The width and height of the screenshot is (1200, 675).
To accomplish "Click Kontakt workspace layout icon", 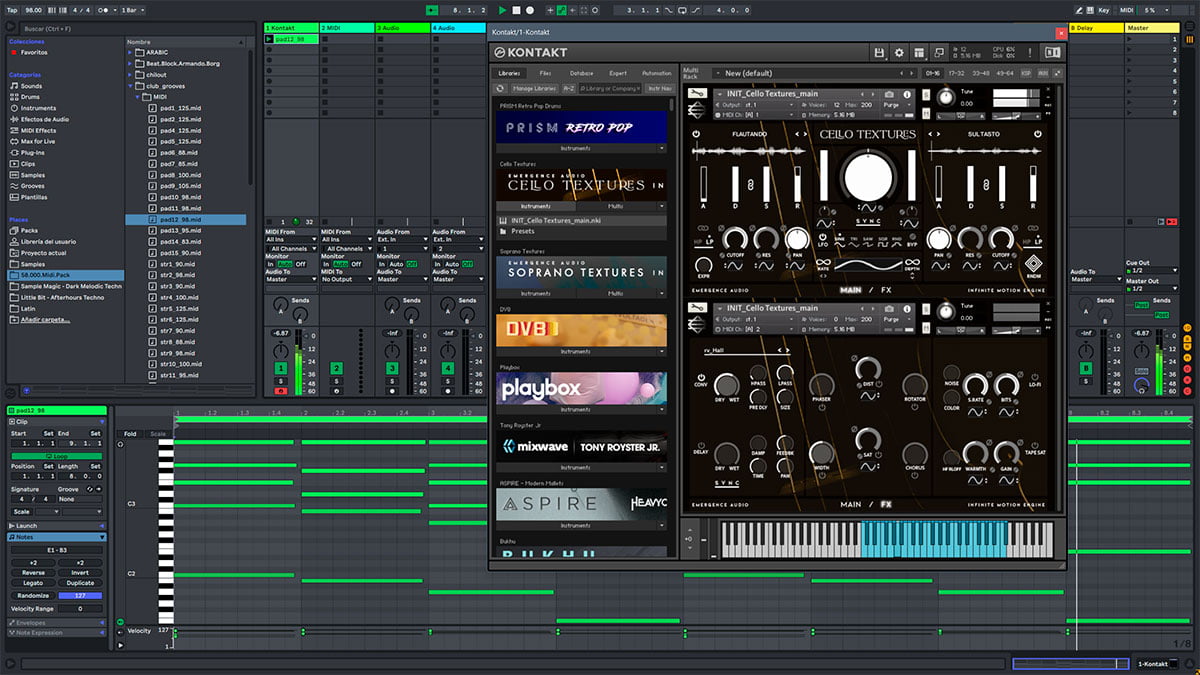I will (x=921, y=52).
